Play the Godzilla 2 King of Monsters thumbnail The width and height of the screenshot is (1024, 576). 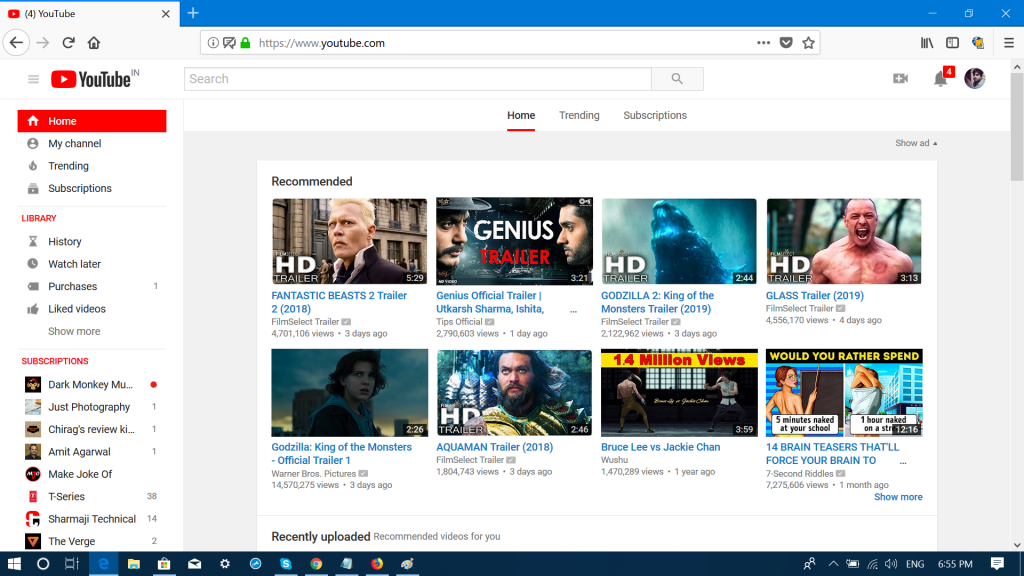[679, 242]
